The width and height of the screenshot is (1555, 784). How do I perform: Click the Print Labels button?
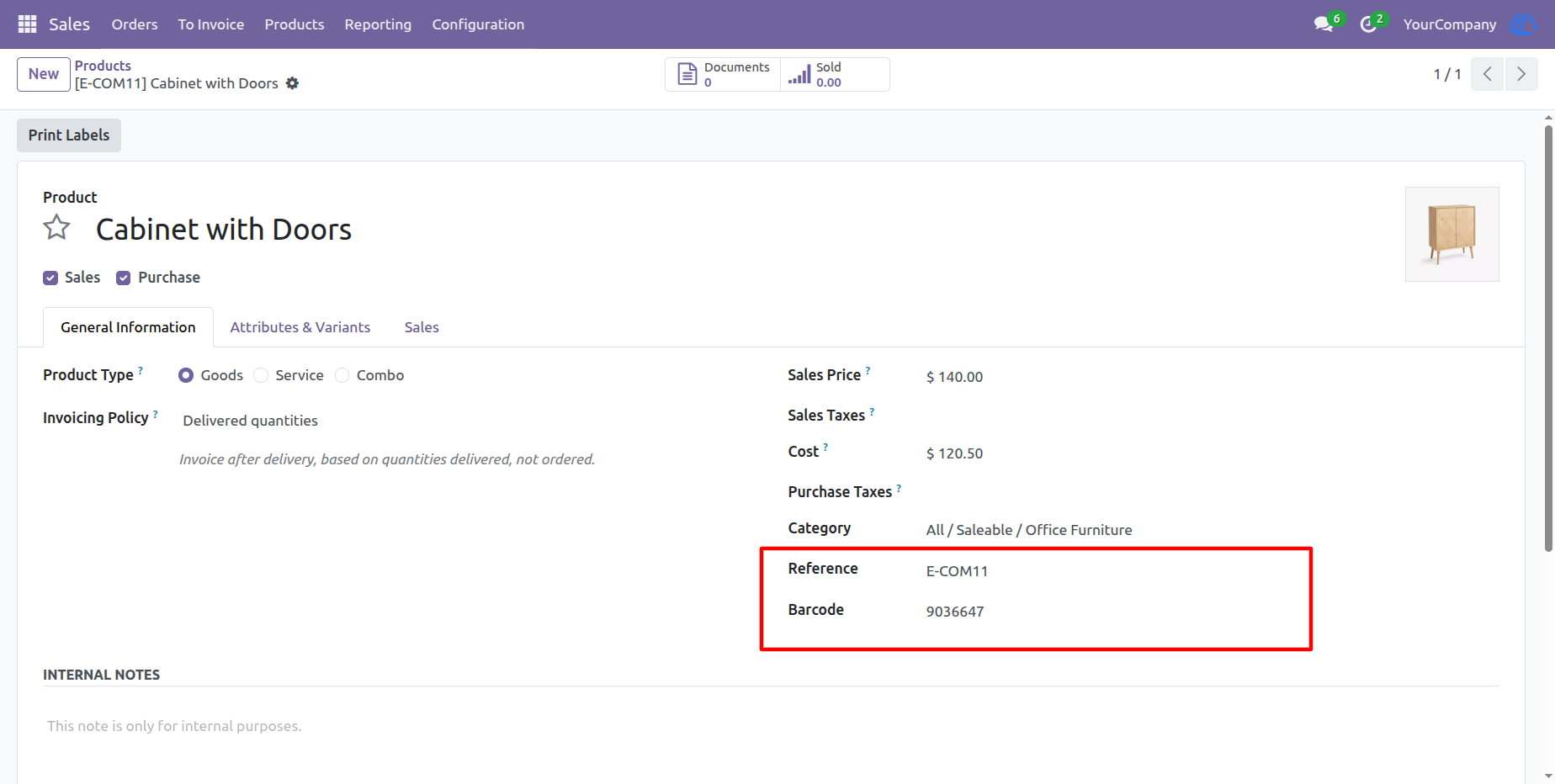pos(69,135)
